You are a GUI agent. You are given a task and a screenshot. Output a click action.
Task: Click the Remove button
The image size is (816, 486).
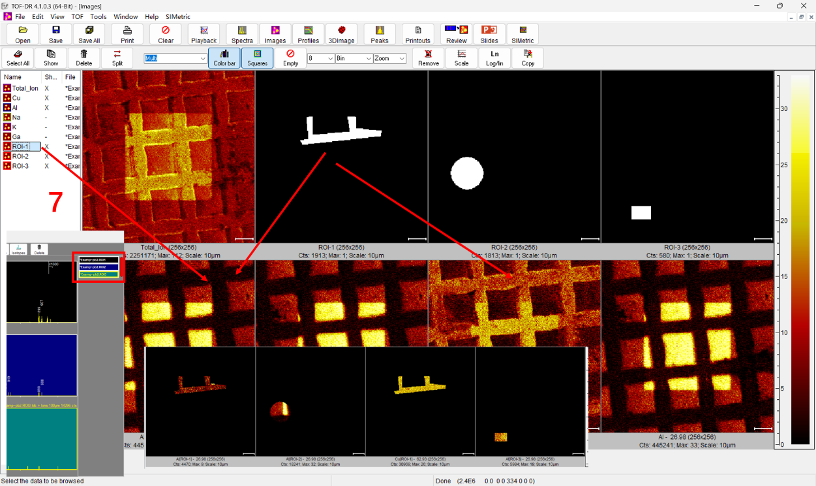tap(428, 57)
